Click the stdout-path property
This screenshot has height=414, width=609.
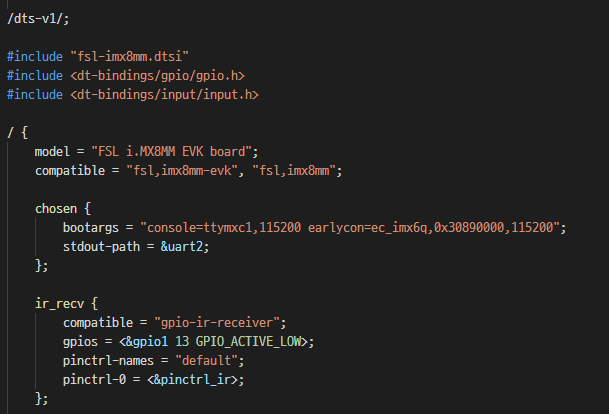105,246
